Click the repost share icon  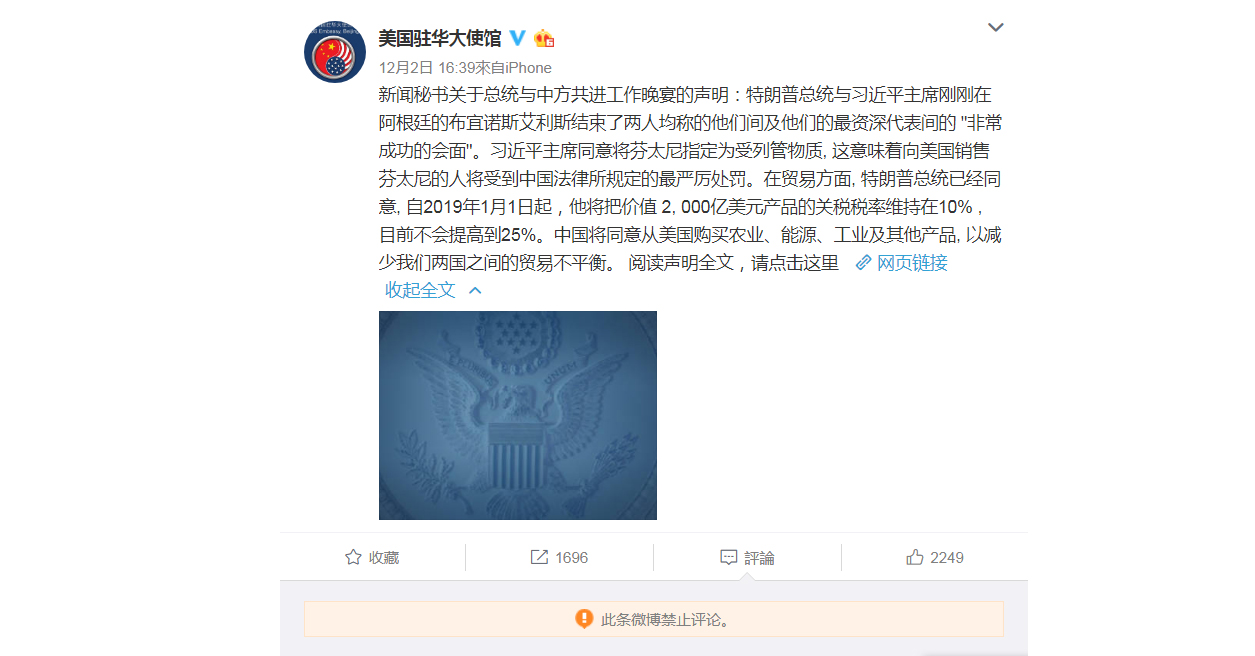coord(539,557)
